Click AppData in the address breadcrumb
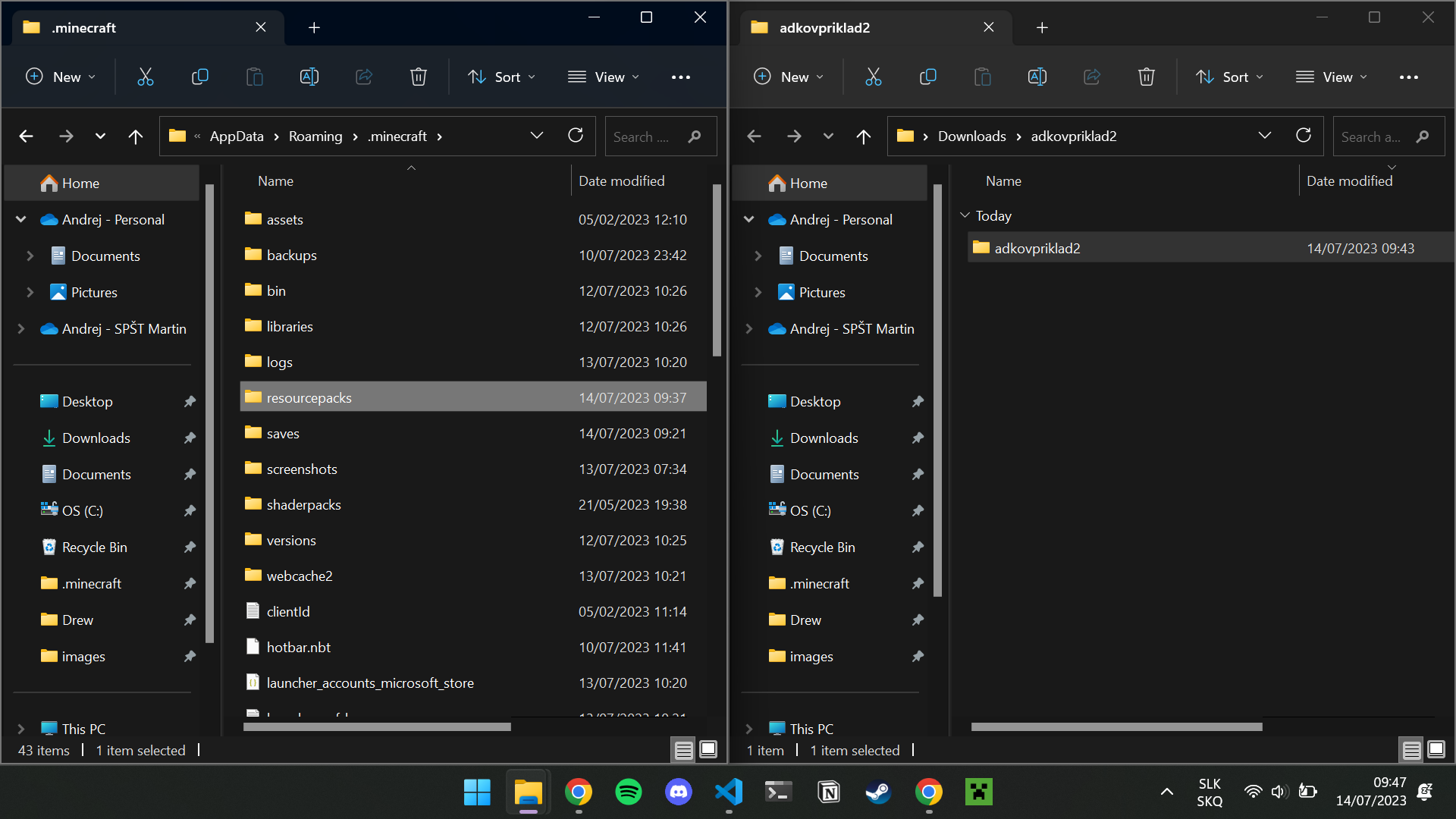 [237, 136]
